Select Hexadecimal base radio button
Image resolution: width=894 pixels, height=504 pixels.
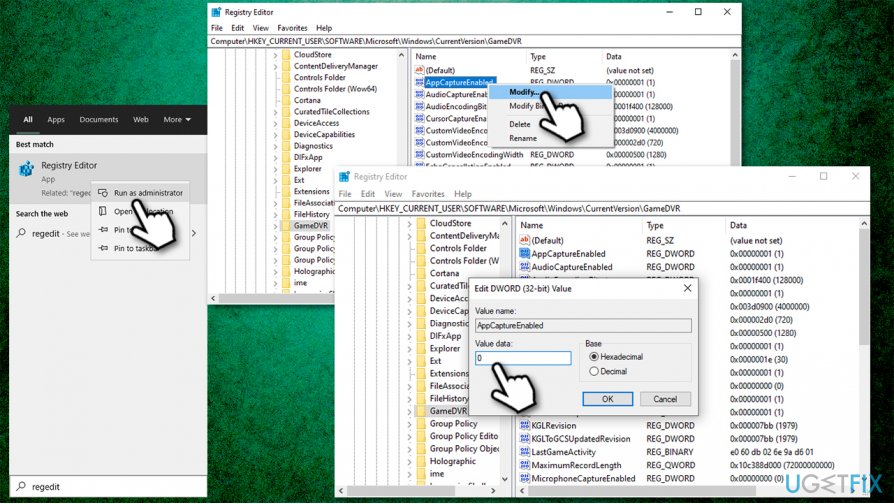pyautogui.click(x=594, y=357)
